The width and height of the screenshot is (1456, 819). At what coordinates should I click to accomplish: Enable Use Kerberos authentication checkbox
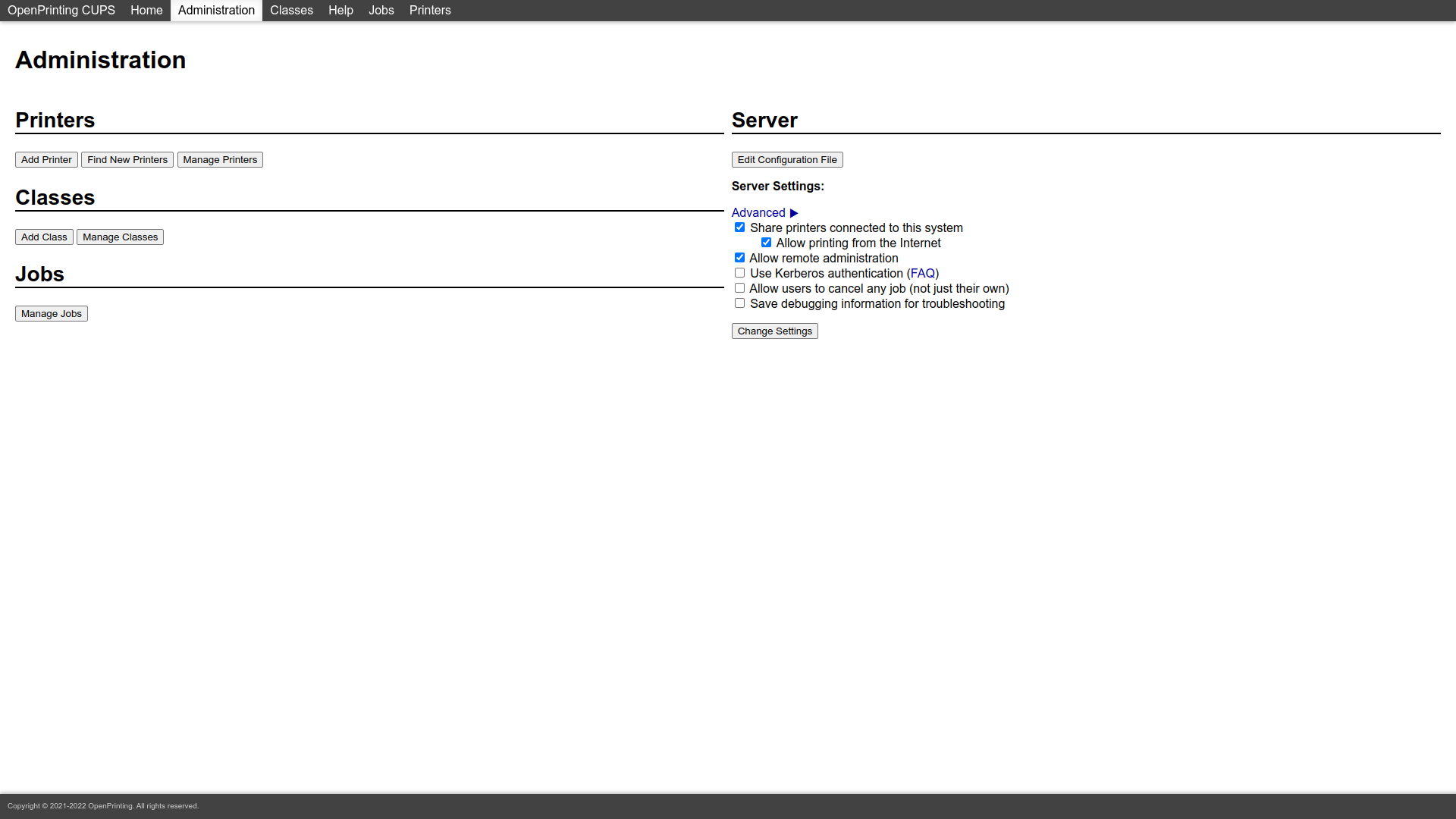coord(739,273)
